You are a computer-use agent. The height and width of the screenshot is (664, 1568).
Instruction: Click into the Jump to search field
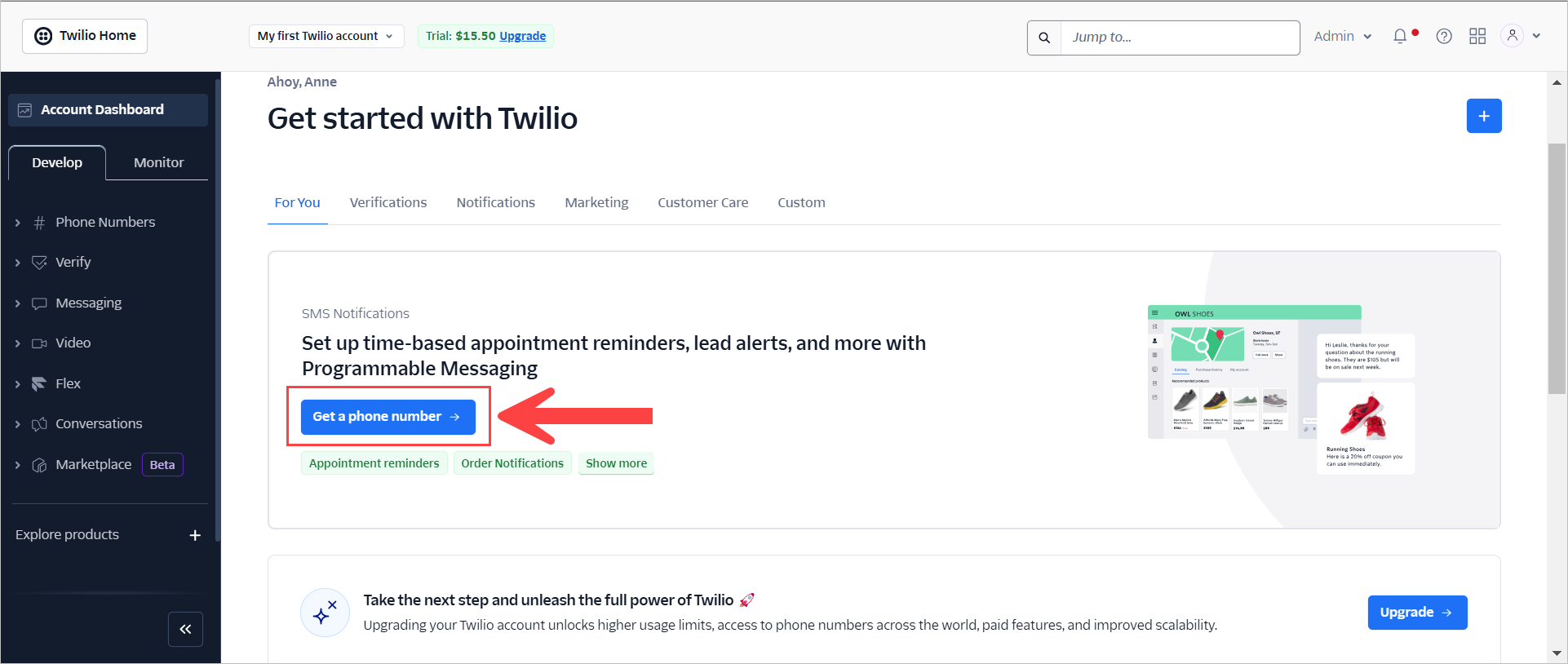(x=1180, y=38)
